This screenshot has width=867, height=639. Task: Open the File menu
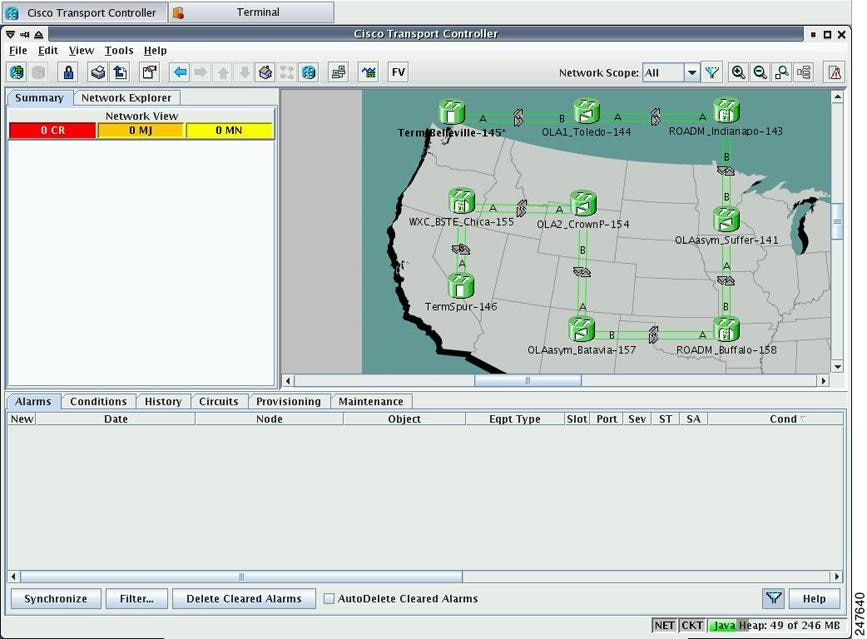click(x=18, y=51)
